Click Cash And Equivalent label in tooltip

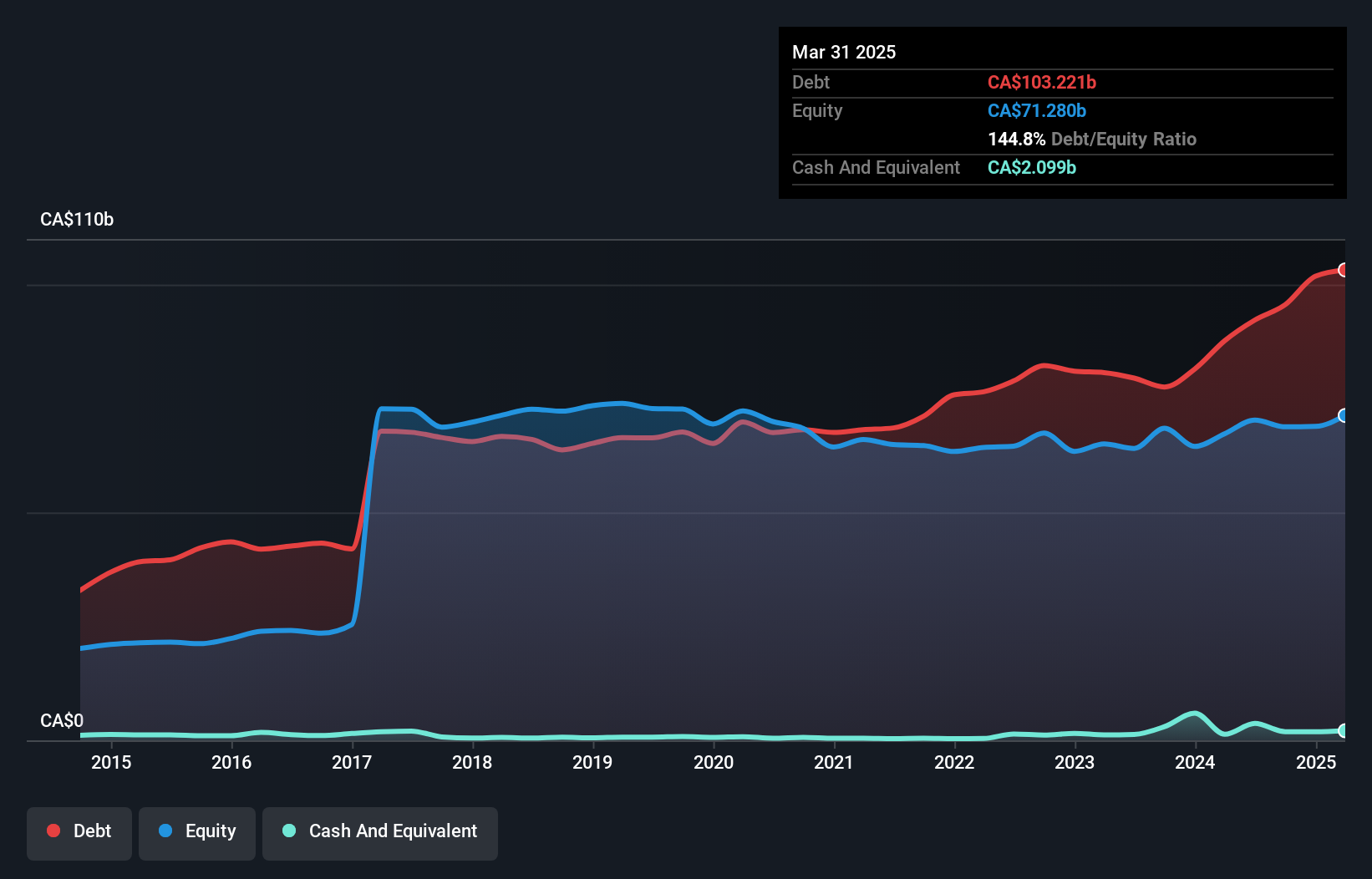point(876,167)
